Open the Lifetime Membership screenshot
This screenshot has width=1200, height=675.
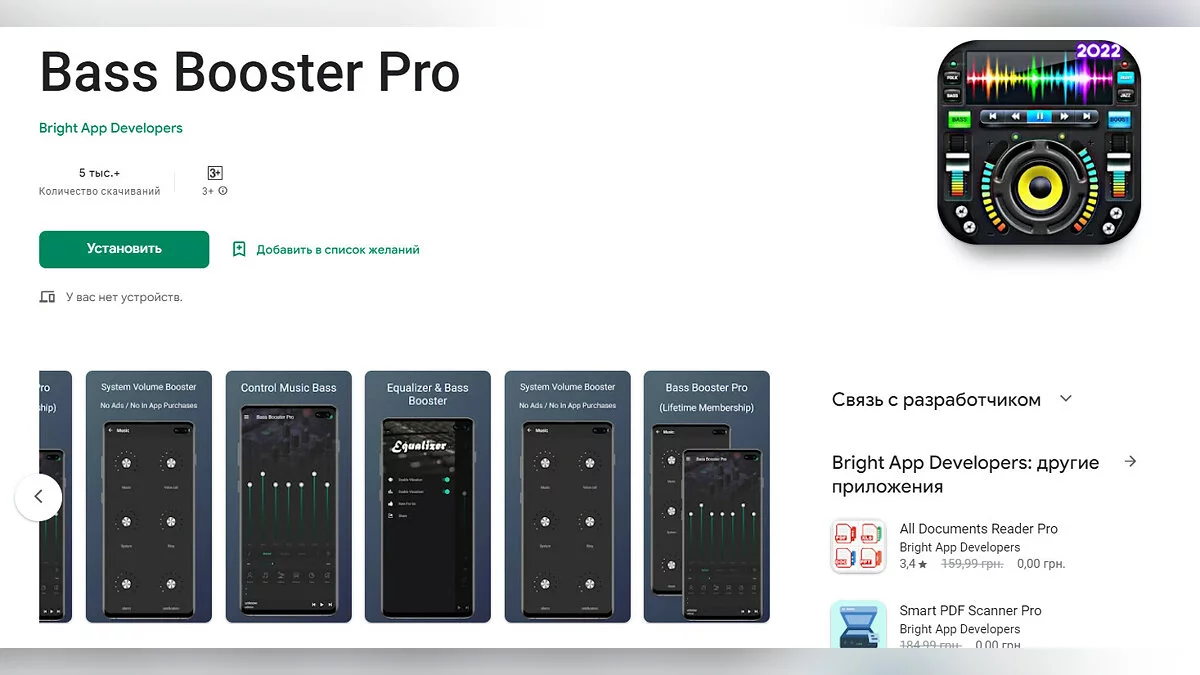(x=706, y=497)
